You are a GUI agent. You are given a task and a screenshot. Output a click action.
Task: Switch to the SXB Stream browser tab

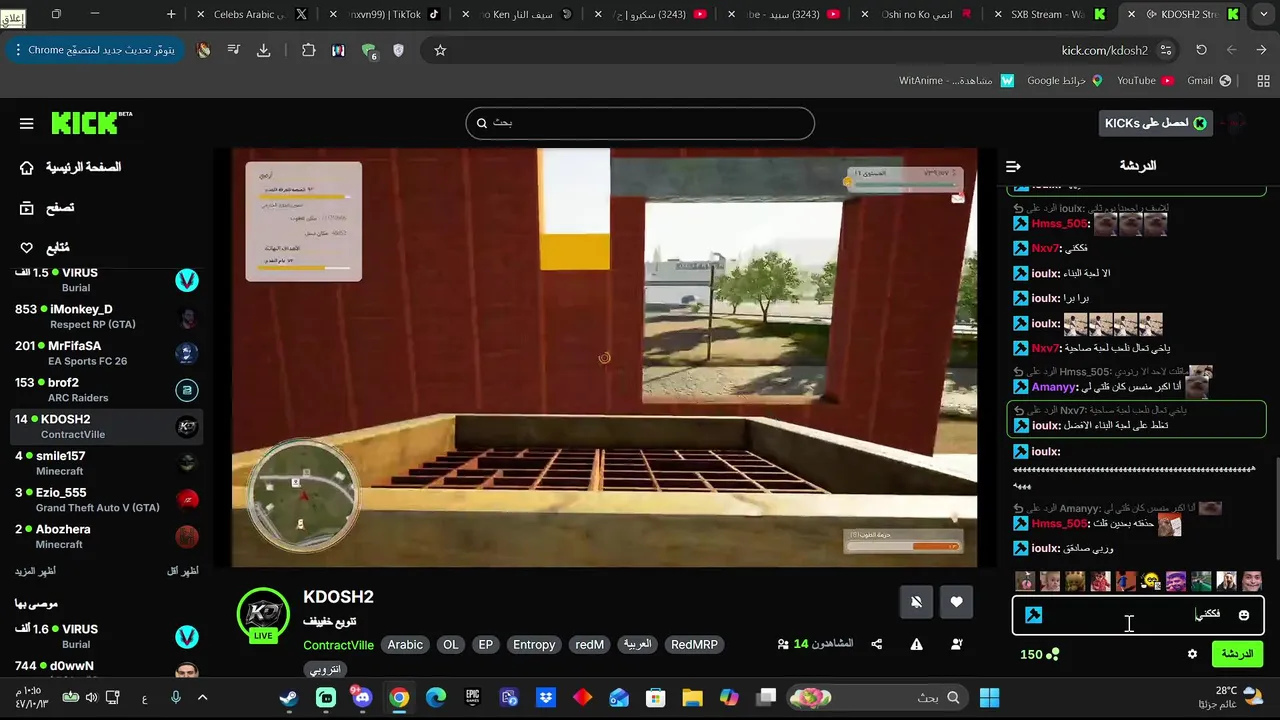pyautogui.click(x=1050, y=14)
